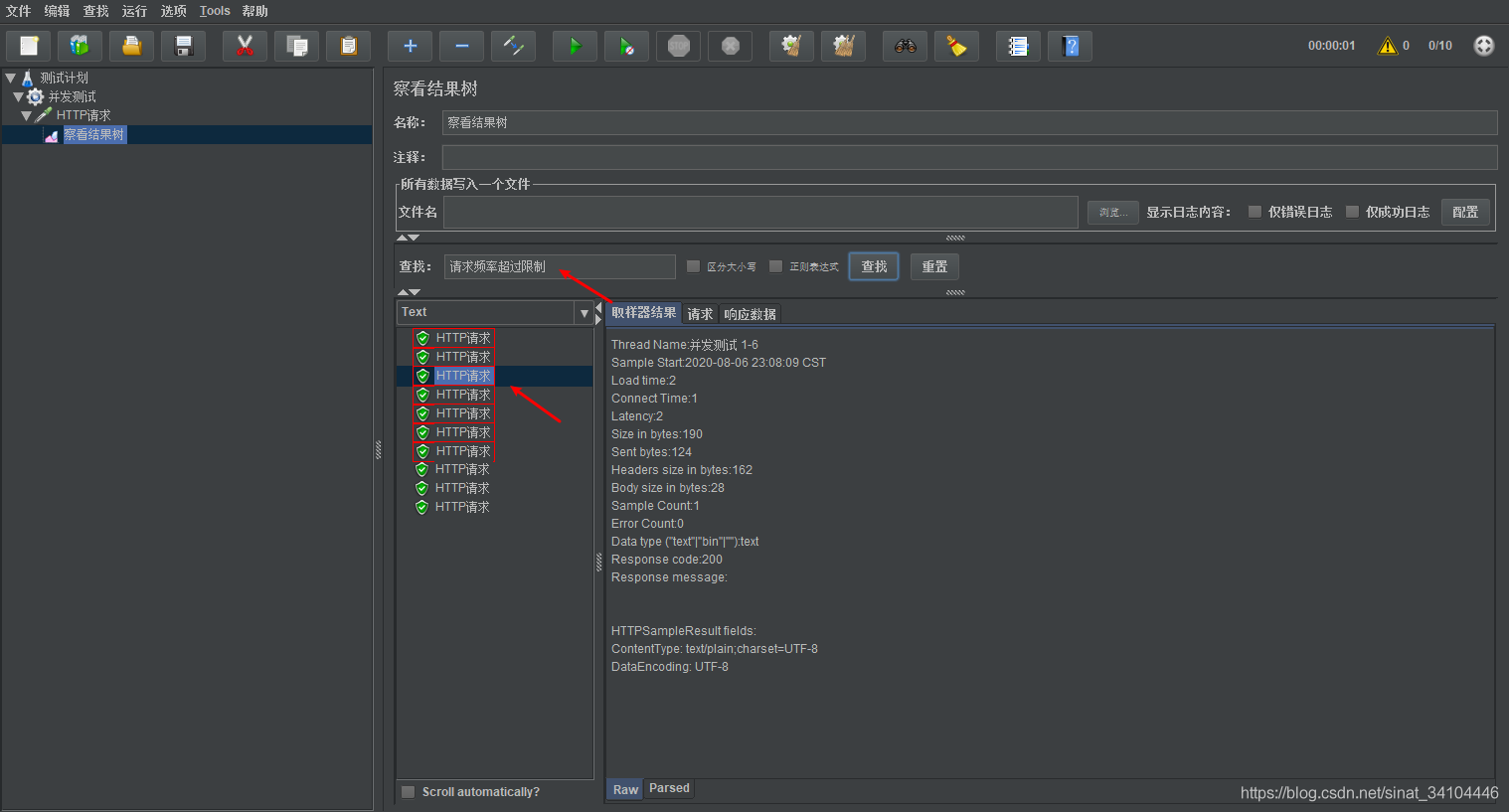Cut the selected element
Image resolution: width=1509 pixels, height=812 pixels.
click(x=245, y=45)
